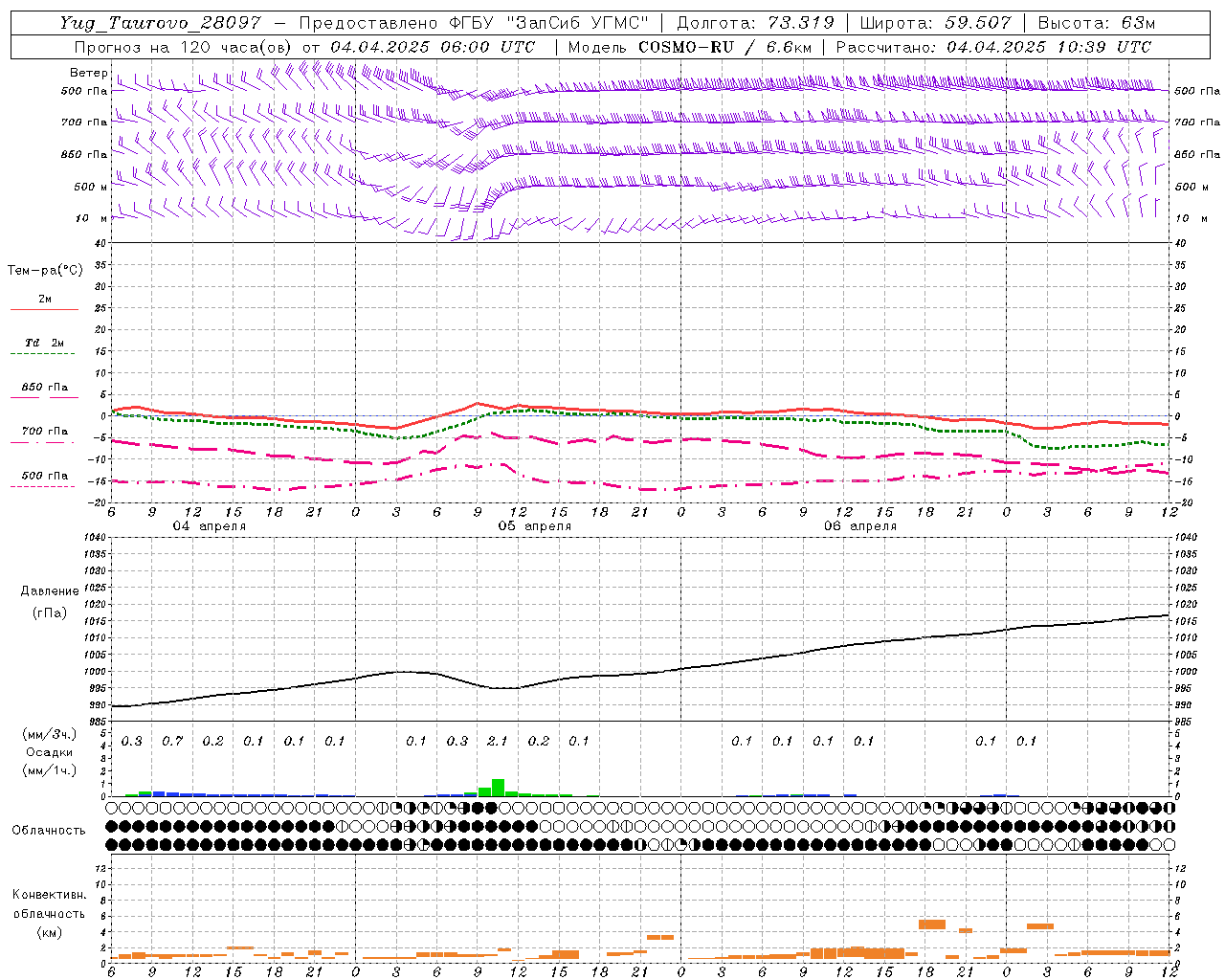This screenshot has height=980, width=1225.
Task: Click the tallest green precipitation bar
Action: click(498, 788)
